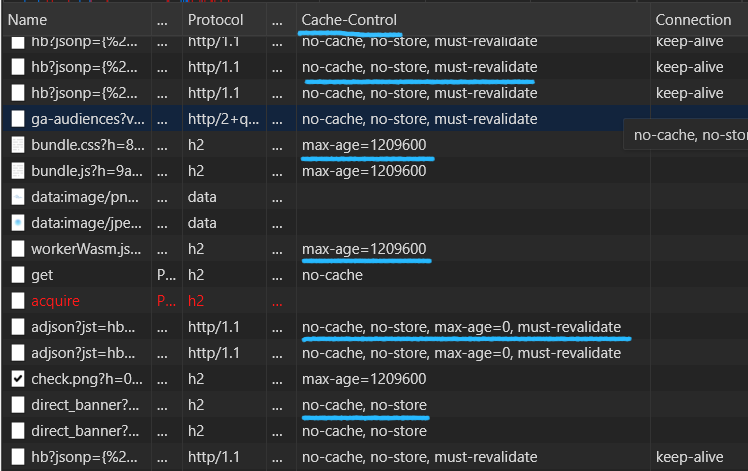This screenshot has height=471, width=748.
Task: Click the workerWasm.js file icon
Action: (x=18, y=249)
